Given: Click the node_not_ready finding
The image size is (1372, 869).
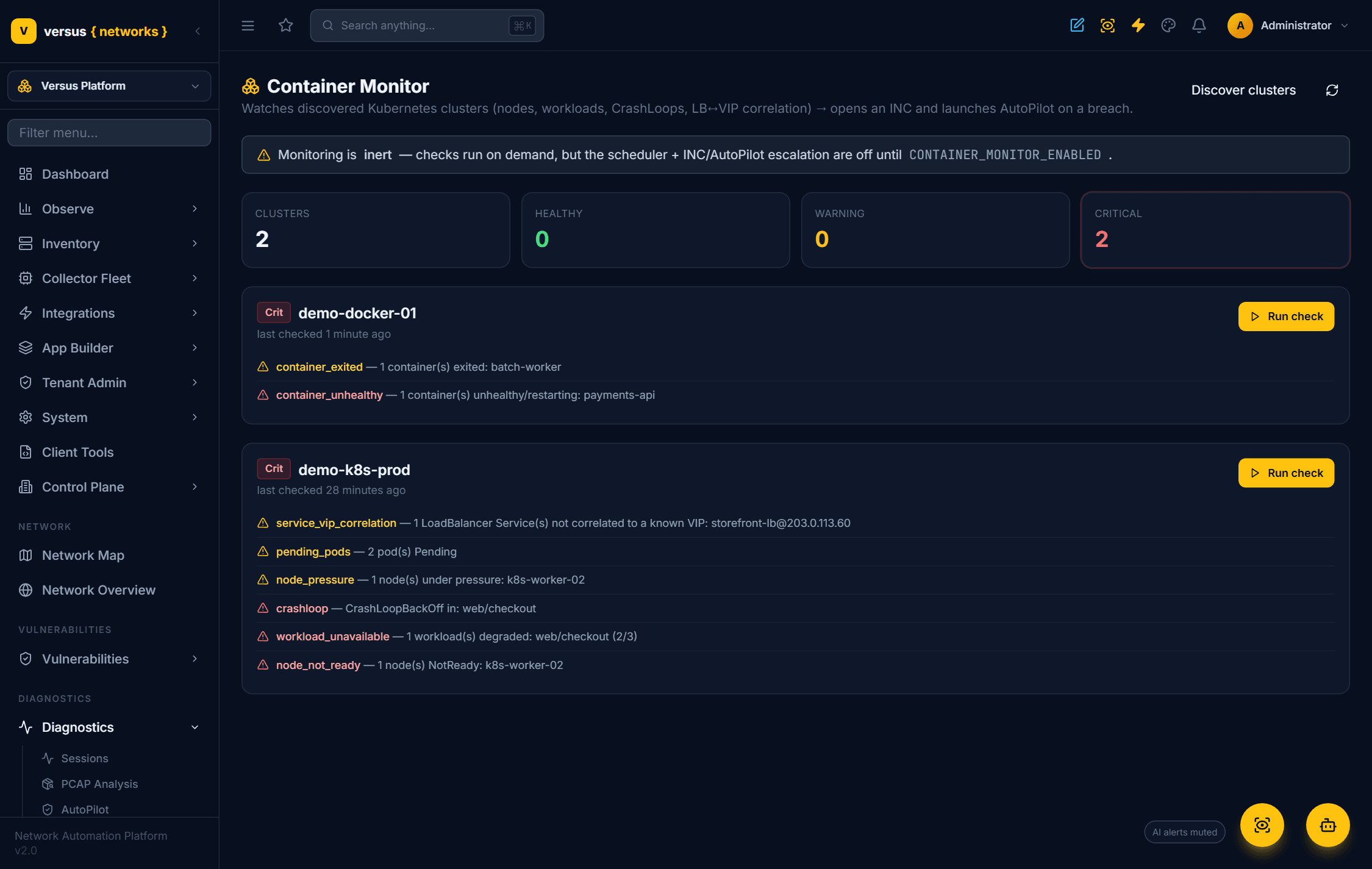Looking at the screenshot, I should point(795,665).
